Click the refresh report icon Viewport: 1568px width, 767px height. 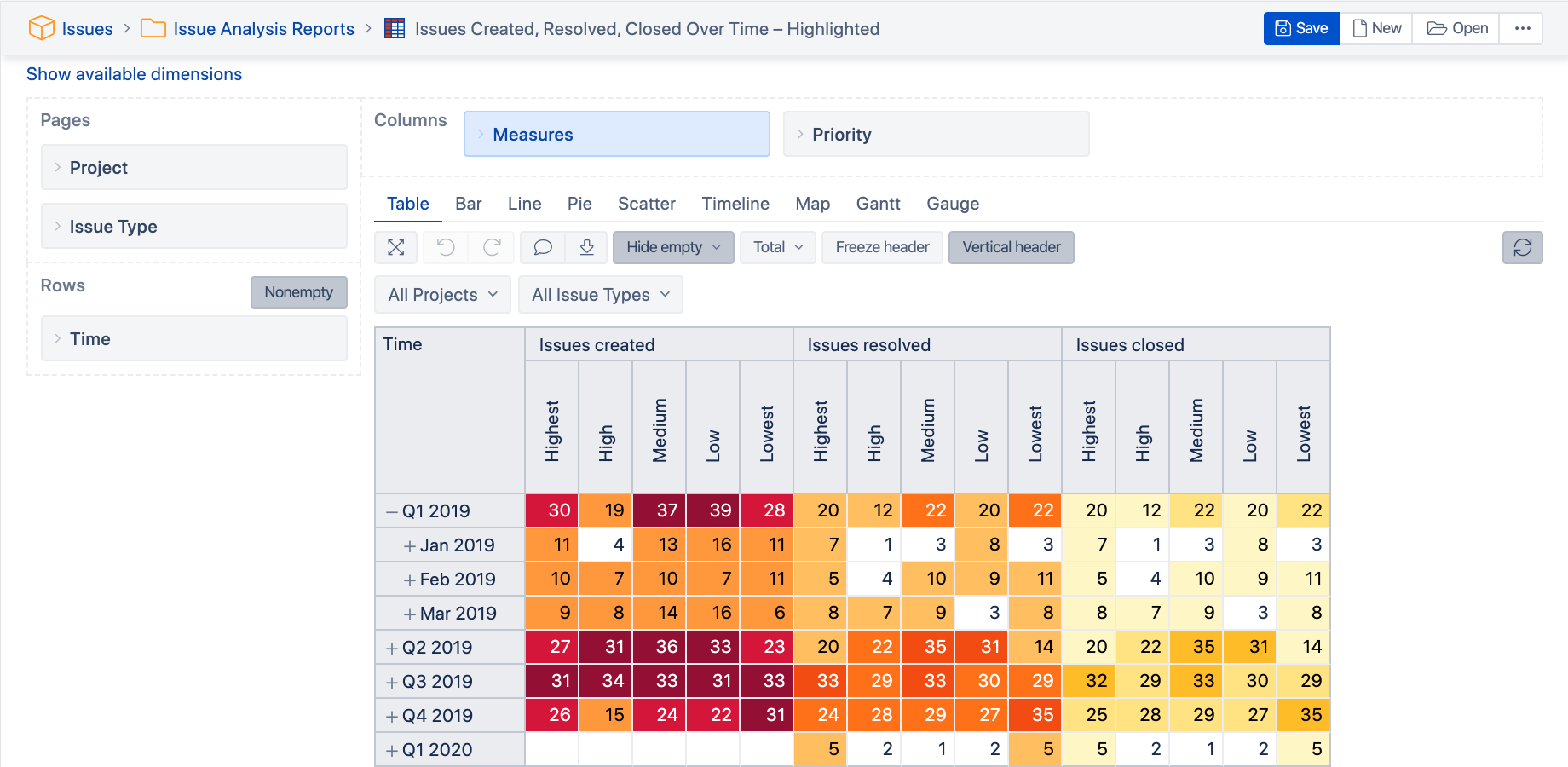pyautogui.click(x=1522, y=247)
